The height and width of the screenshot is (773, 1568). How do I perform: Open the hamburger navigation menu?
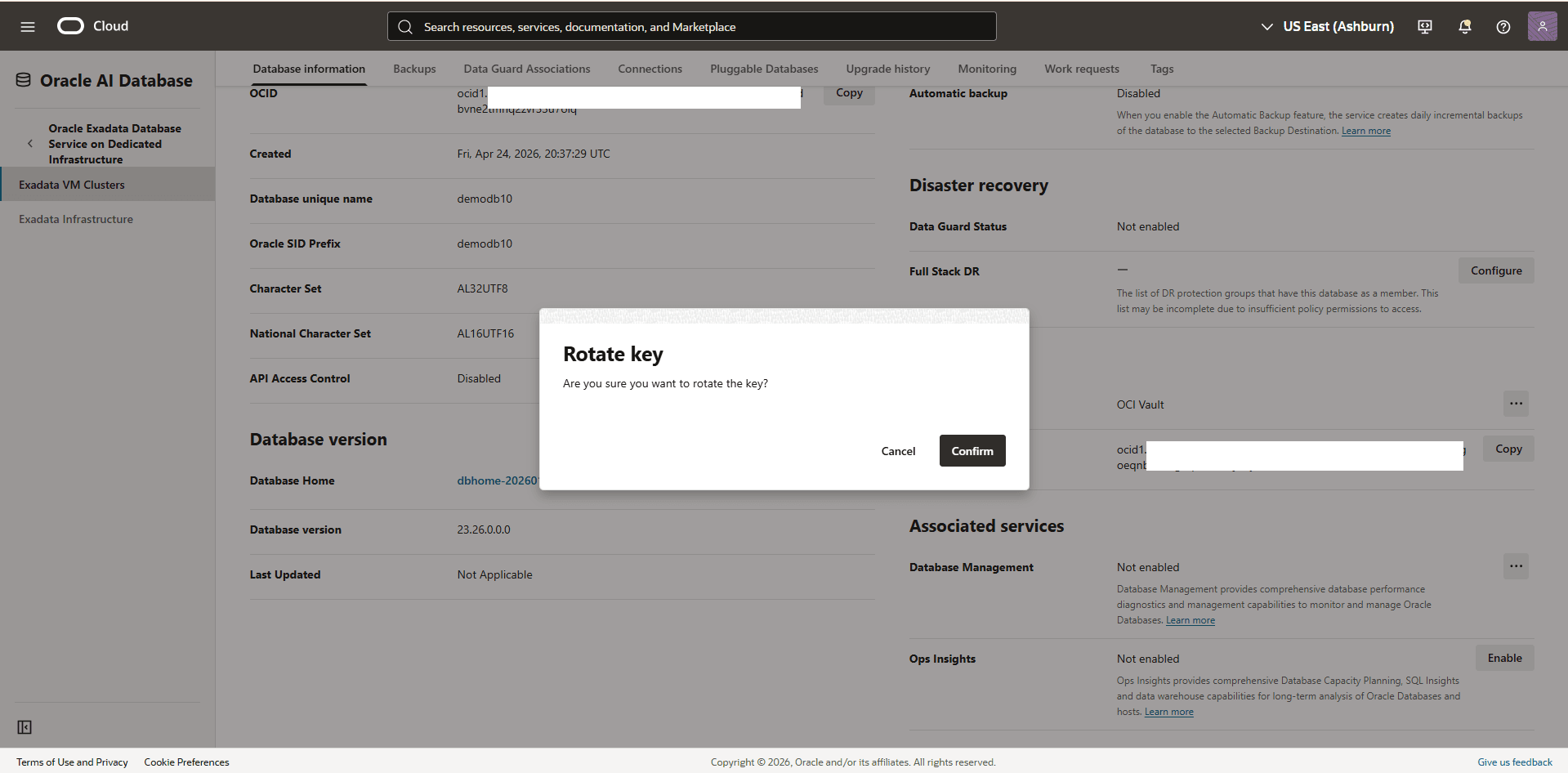(28, 27)
